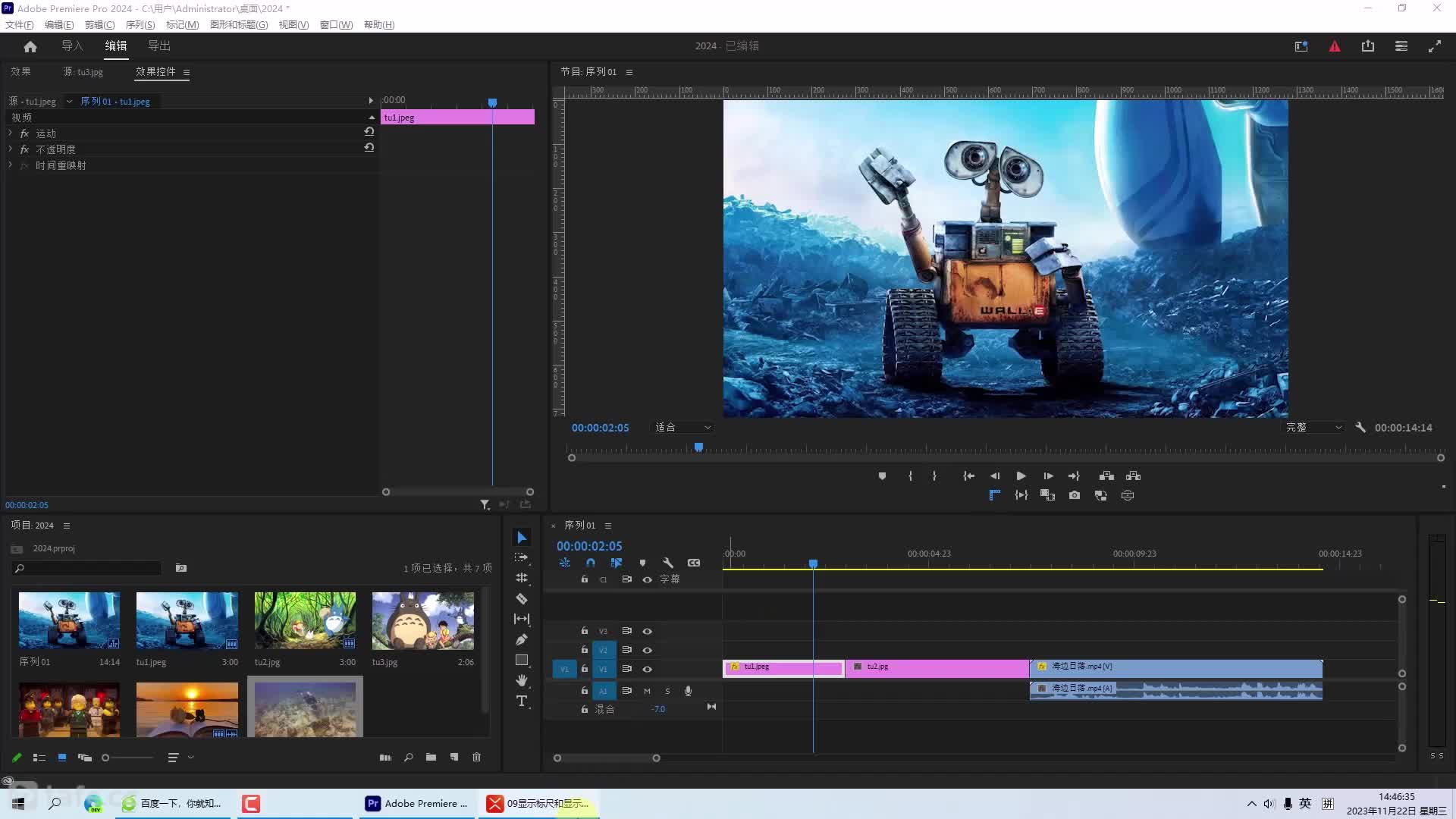
Task: Switch to the 导出 tab
Action: click(x=159, y=45)
